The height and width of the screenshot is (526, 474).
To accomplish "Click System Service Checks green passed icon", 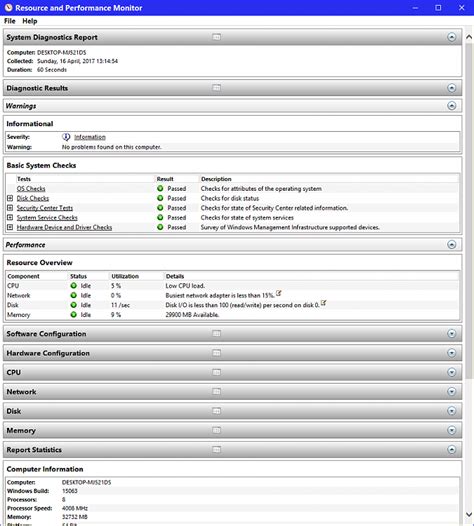I will (x=160, y=217).
